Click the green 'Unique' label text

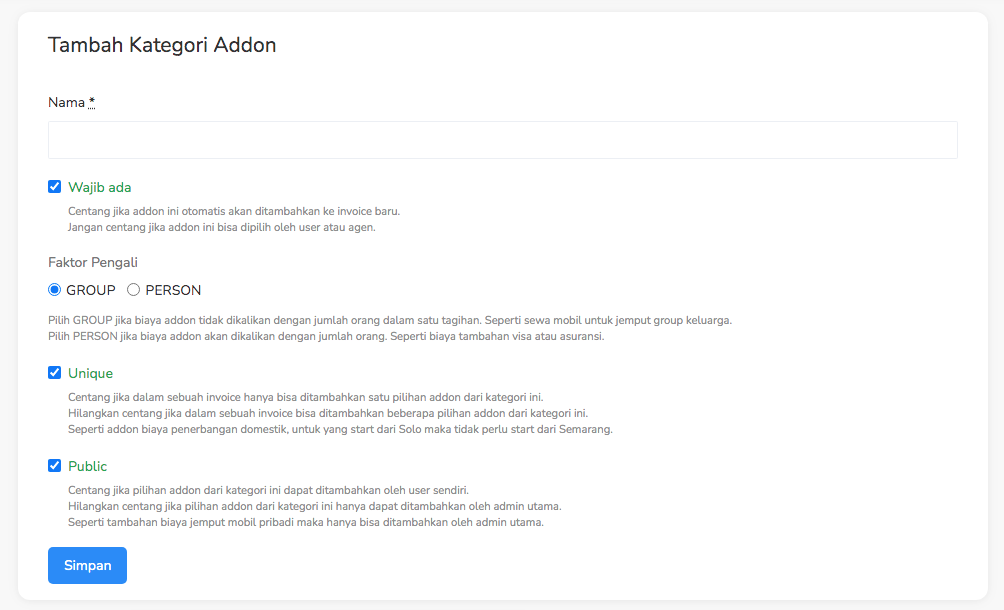pos(90,373)
